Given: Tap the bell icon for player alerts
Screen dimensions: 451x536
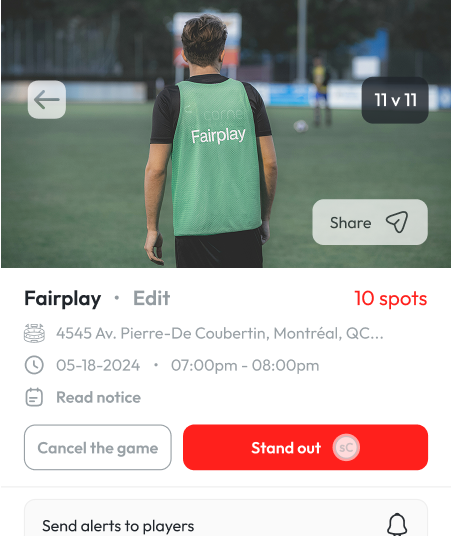Looking at the screenshot, I should pos(397,524).
